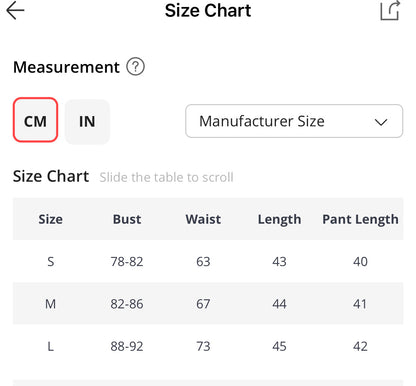
Task: Go back using the arrow icon
Action: pos(15,11)
